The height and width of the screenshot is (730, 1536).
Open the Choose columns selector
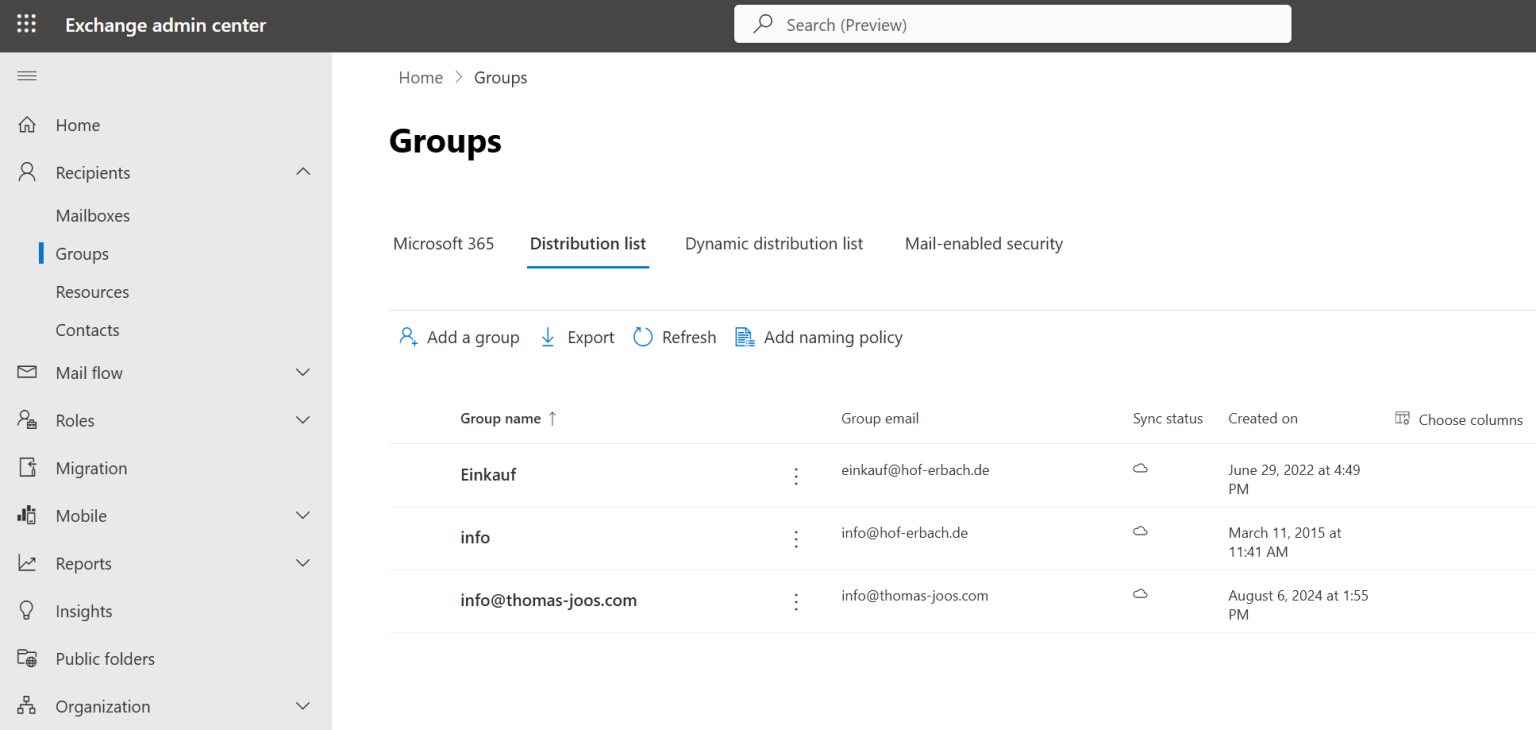pos(1459,419)
